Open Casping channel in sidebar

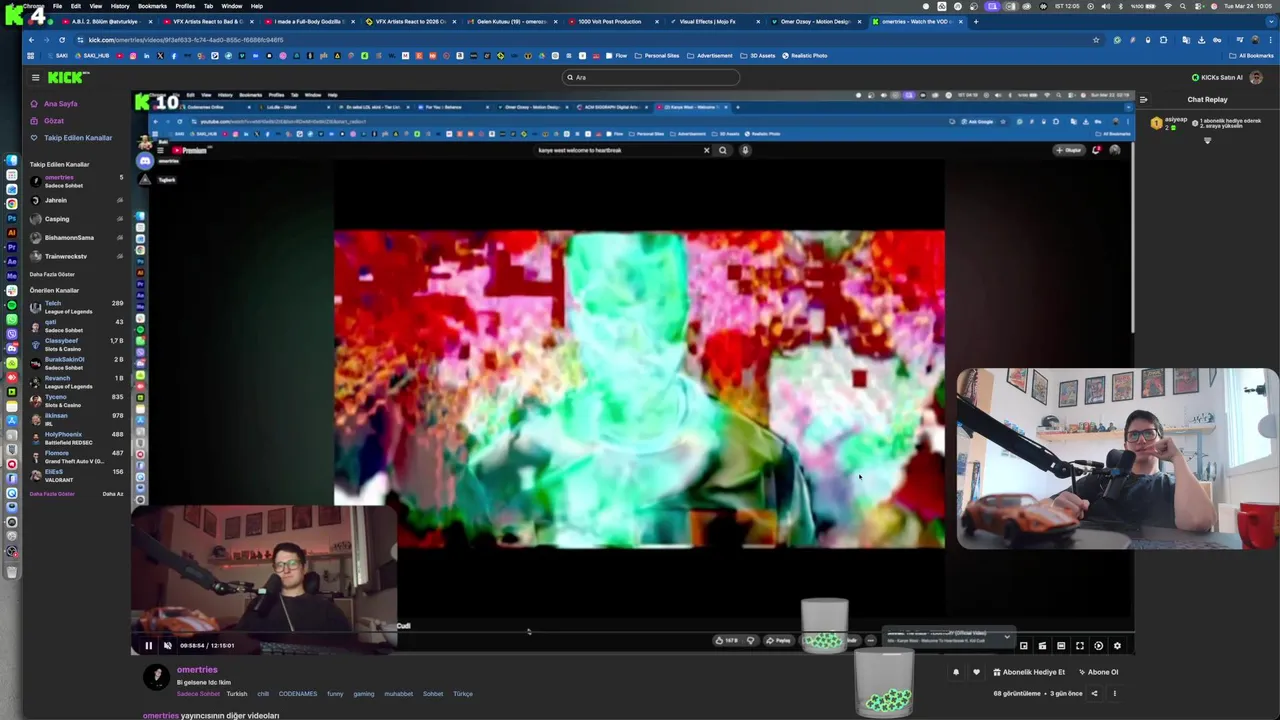77,219
